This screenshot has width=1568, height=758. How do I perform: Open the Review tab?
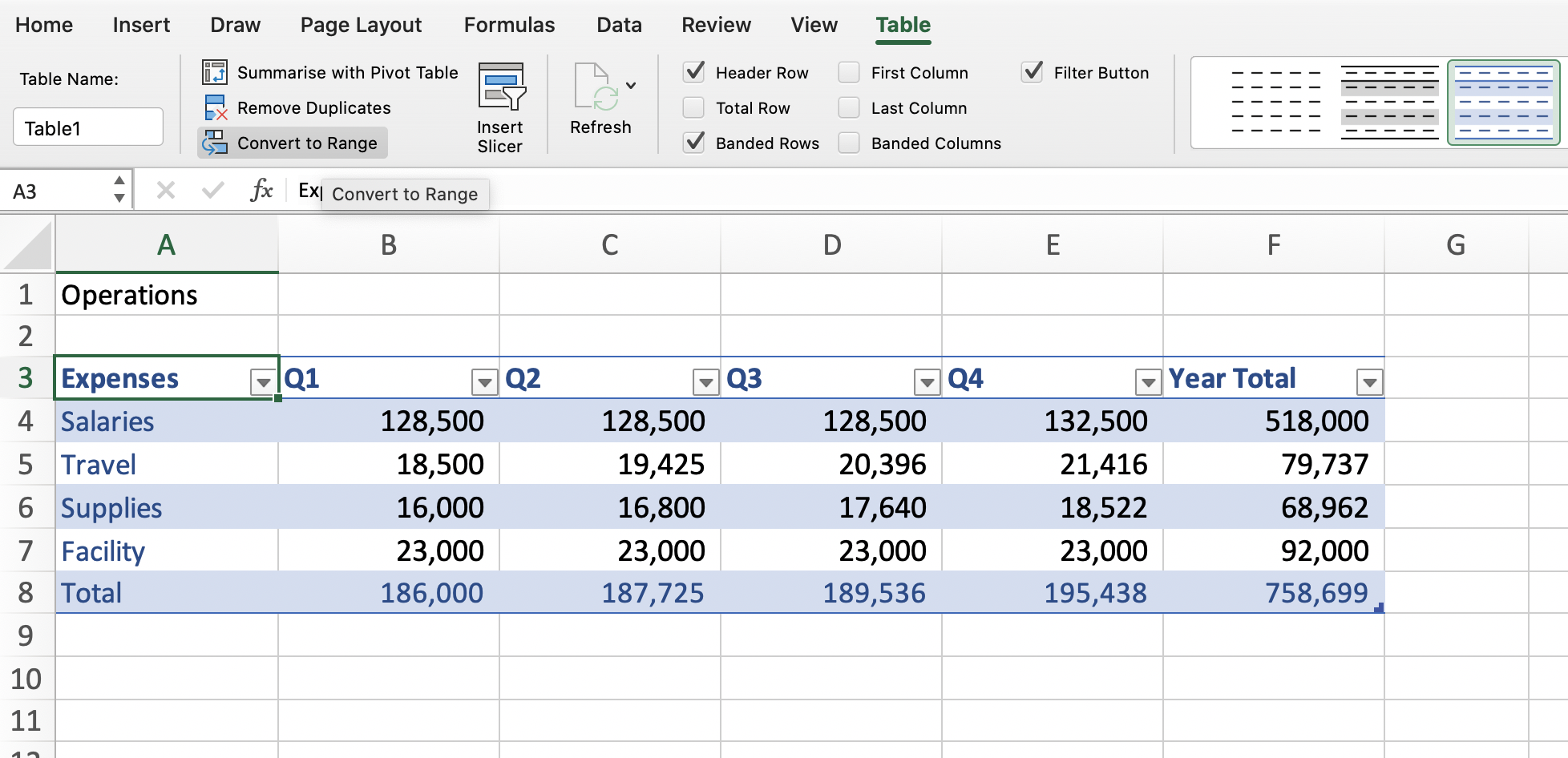[716, 25]
